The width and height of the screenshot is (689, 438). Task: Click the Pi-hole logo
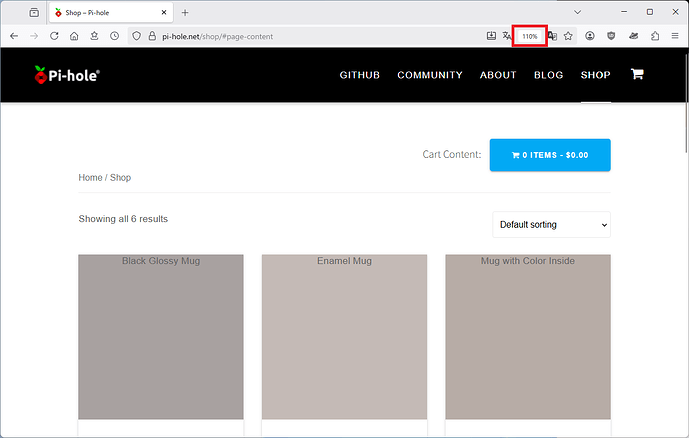point(67,75)
